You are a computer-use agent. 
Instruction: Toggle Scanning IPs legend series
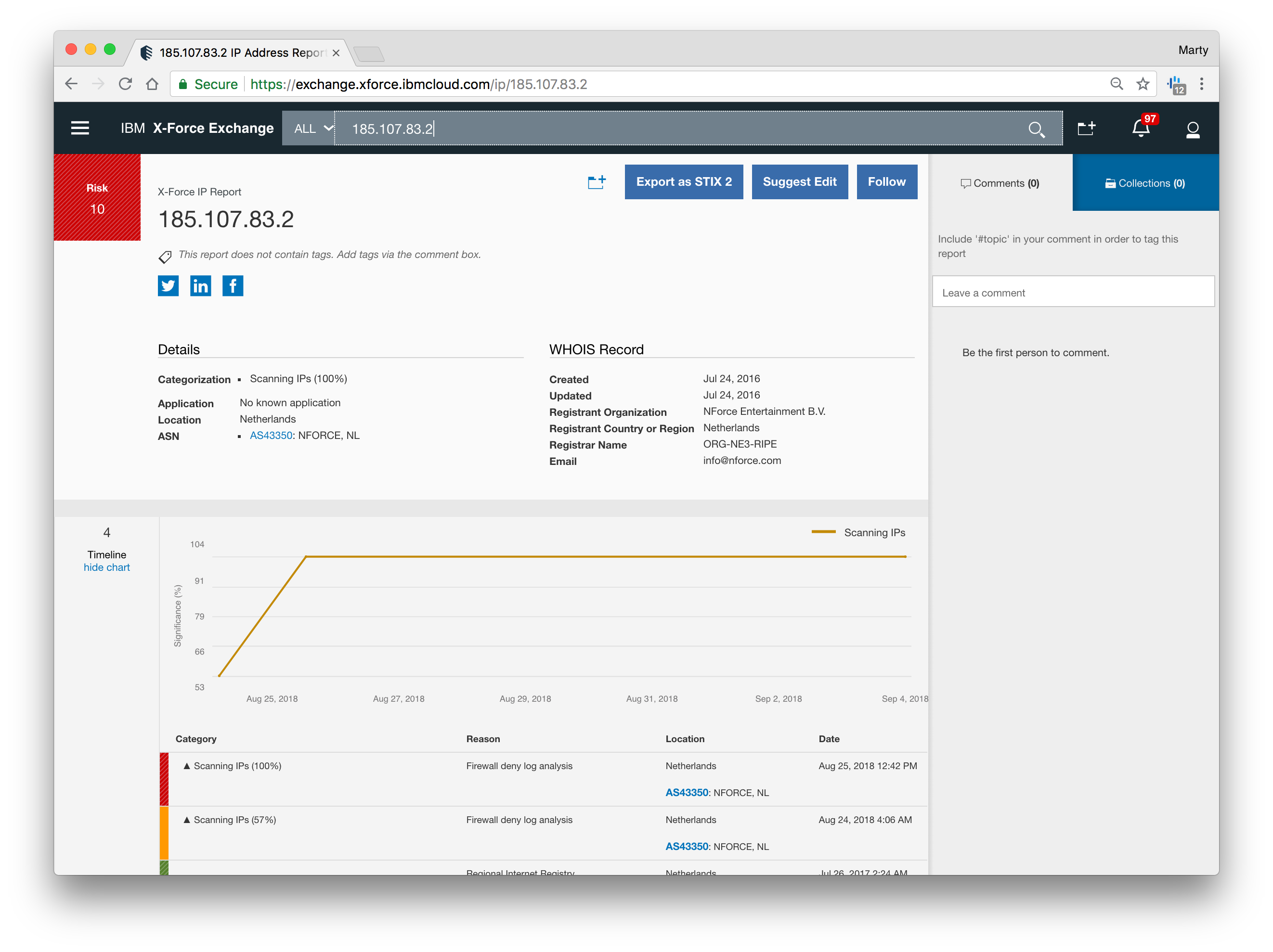(873, 533)
